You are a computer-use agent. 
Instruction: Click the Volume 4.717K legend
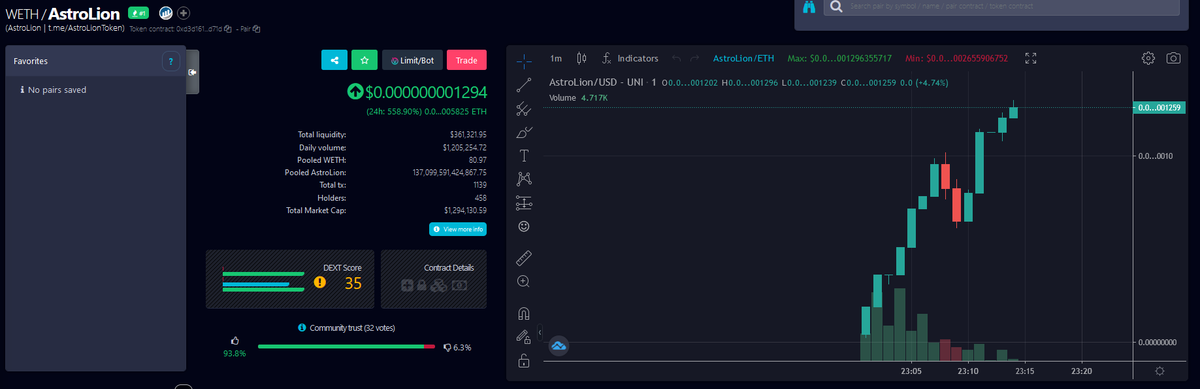click(x=578, y=98)
